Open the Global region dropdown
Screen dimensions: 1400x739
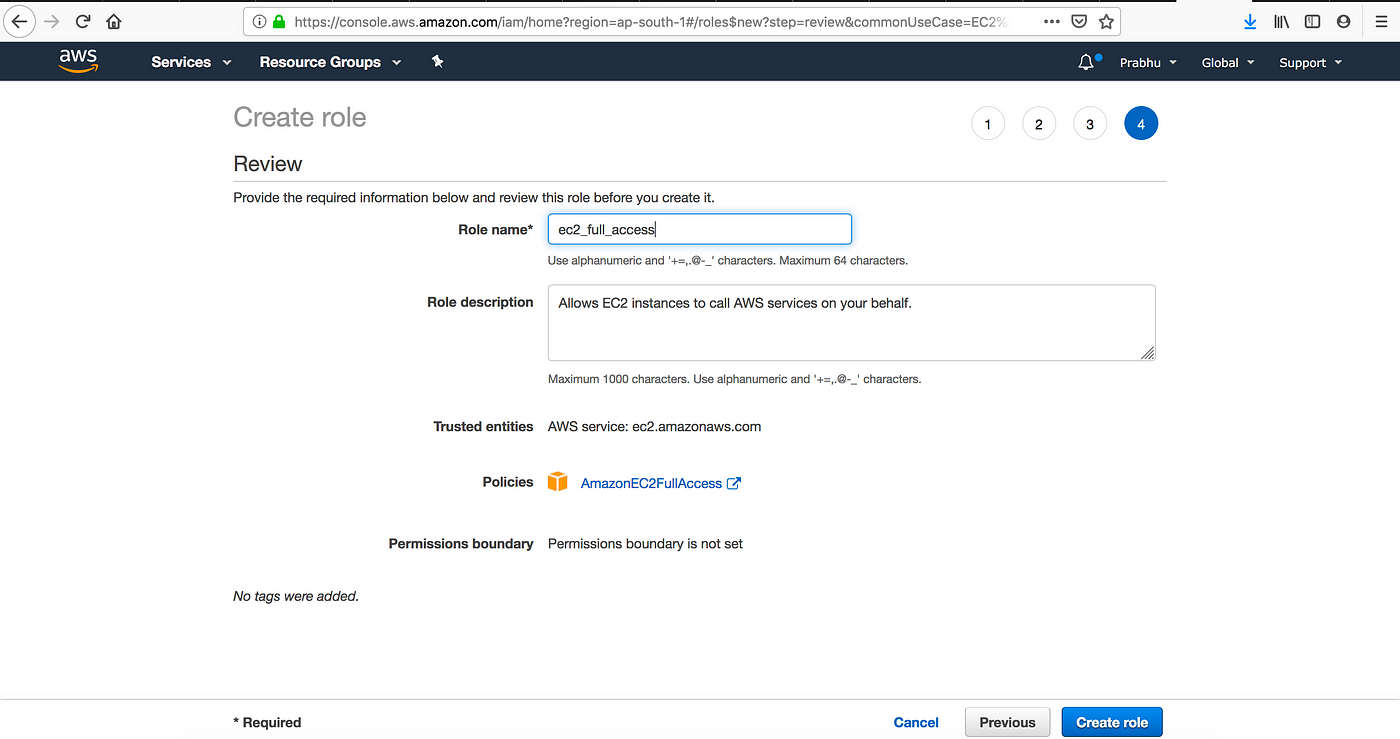coord(1228,62)
